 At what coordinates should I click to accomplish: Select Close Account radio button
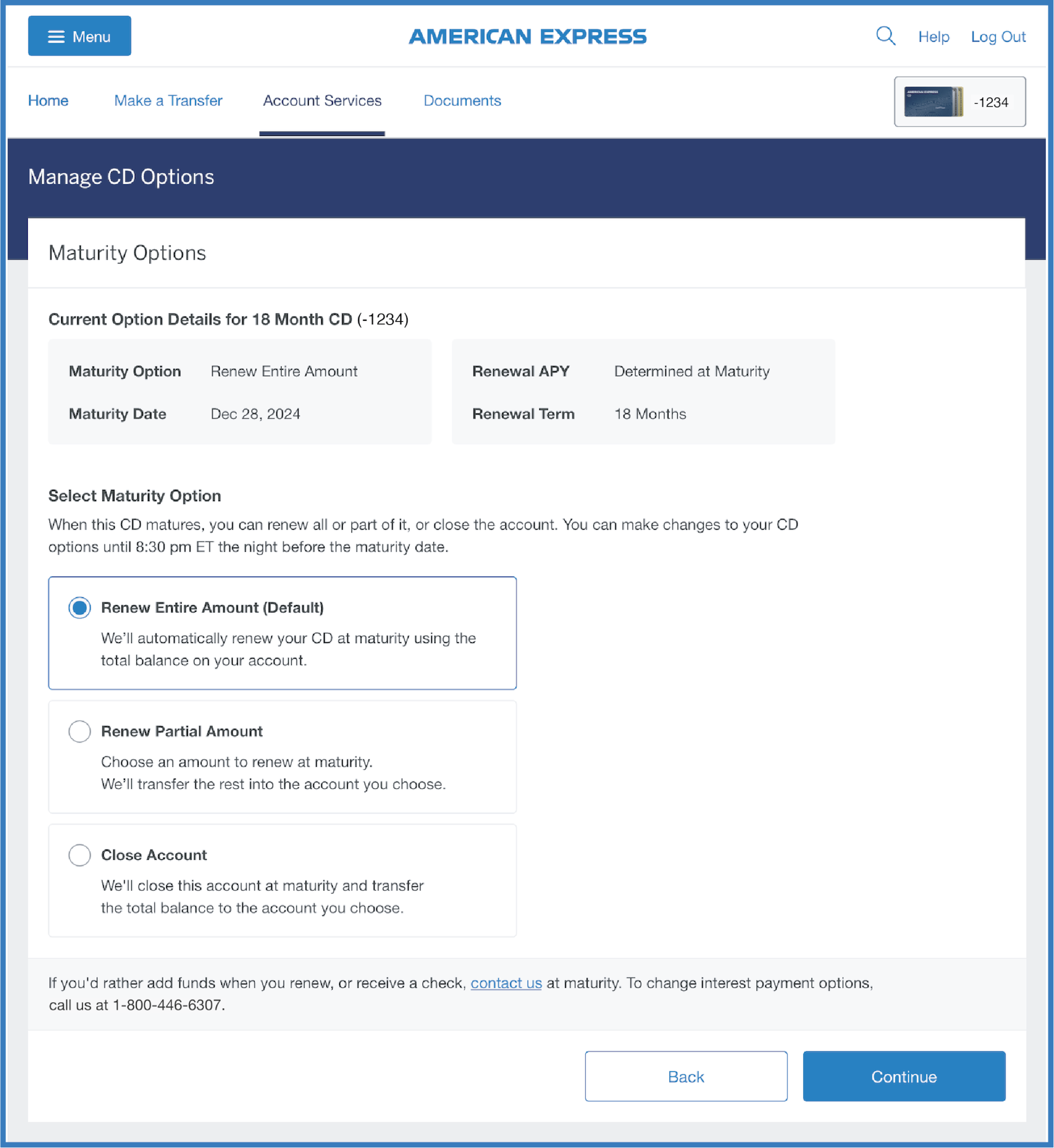click(79, 855)
